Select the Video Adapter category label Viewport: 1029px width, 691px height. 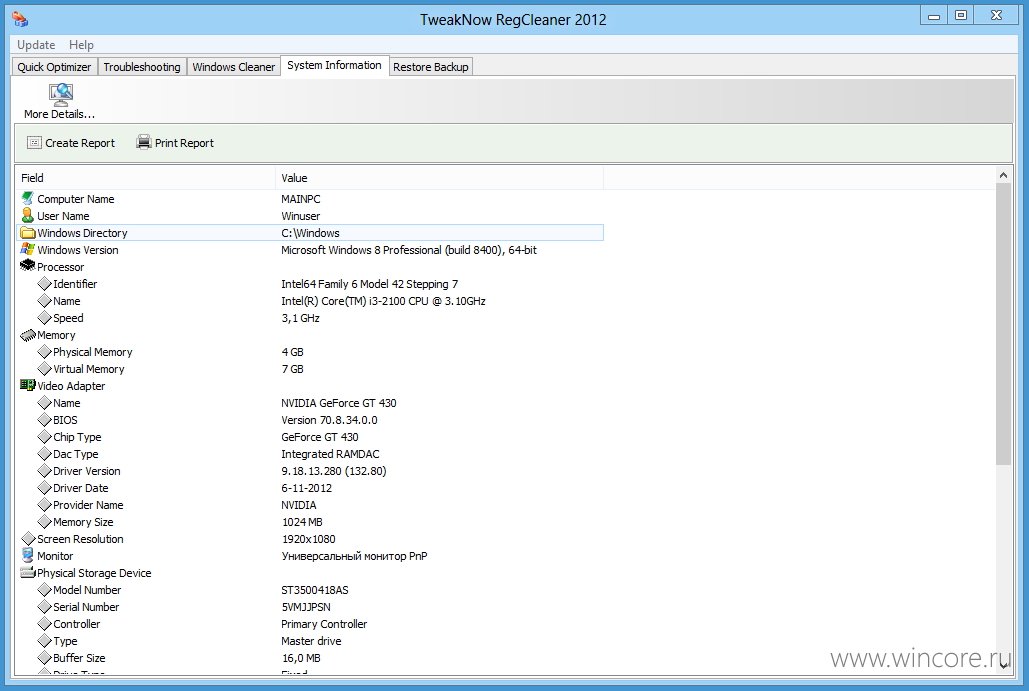pyautogui.click(x=71, y=386)
